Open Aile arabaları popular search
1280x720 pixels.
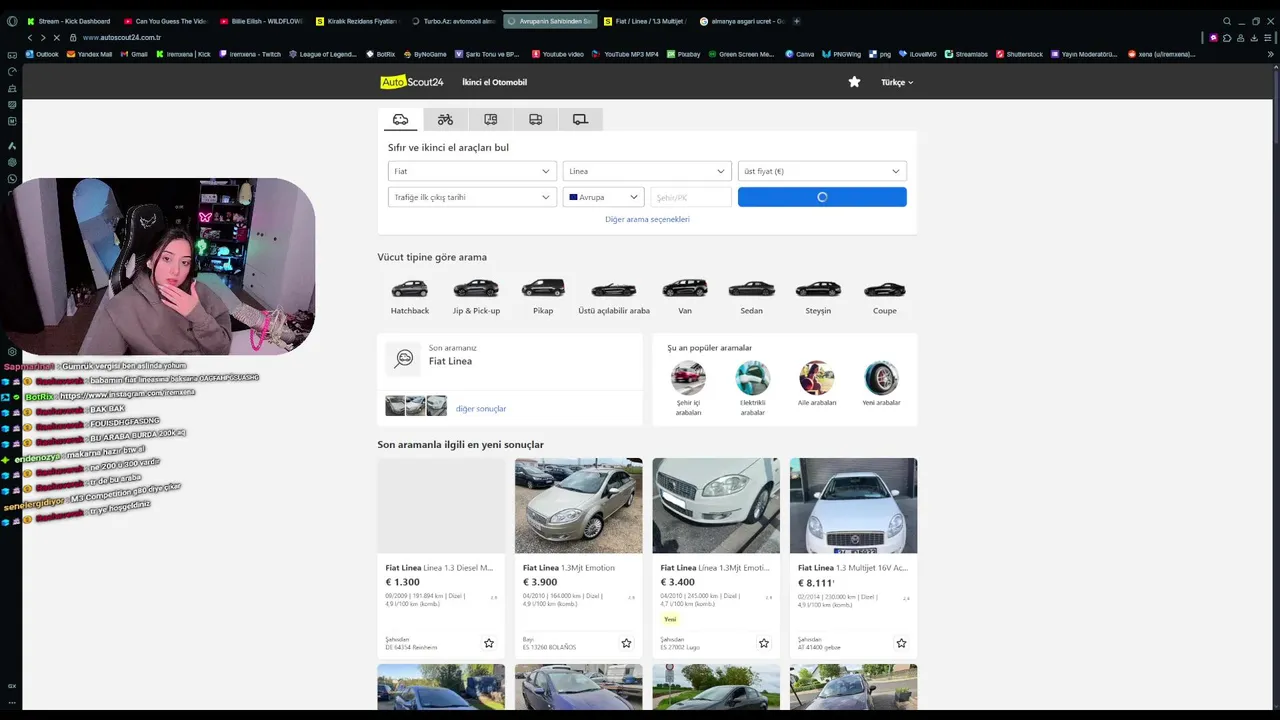point(817,384)
